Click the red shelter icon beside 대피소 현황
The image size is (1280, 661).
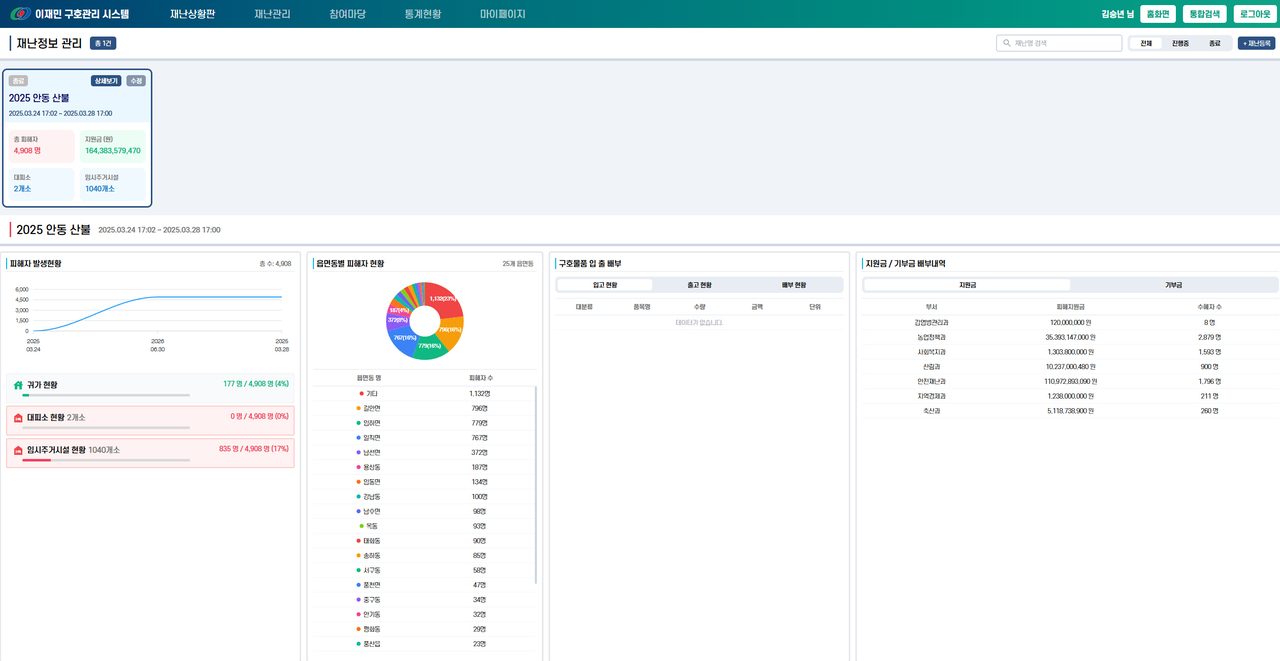pyautogui.click(x=18, y=416)
